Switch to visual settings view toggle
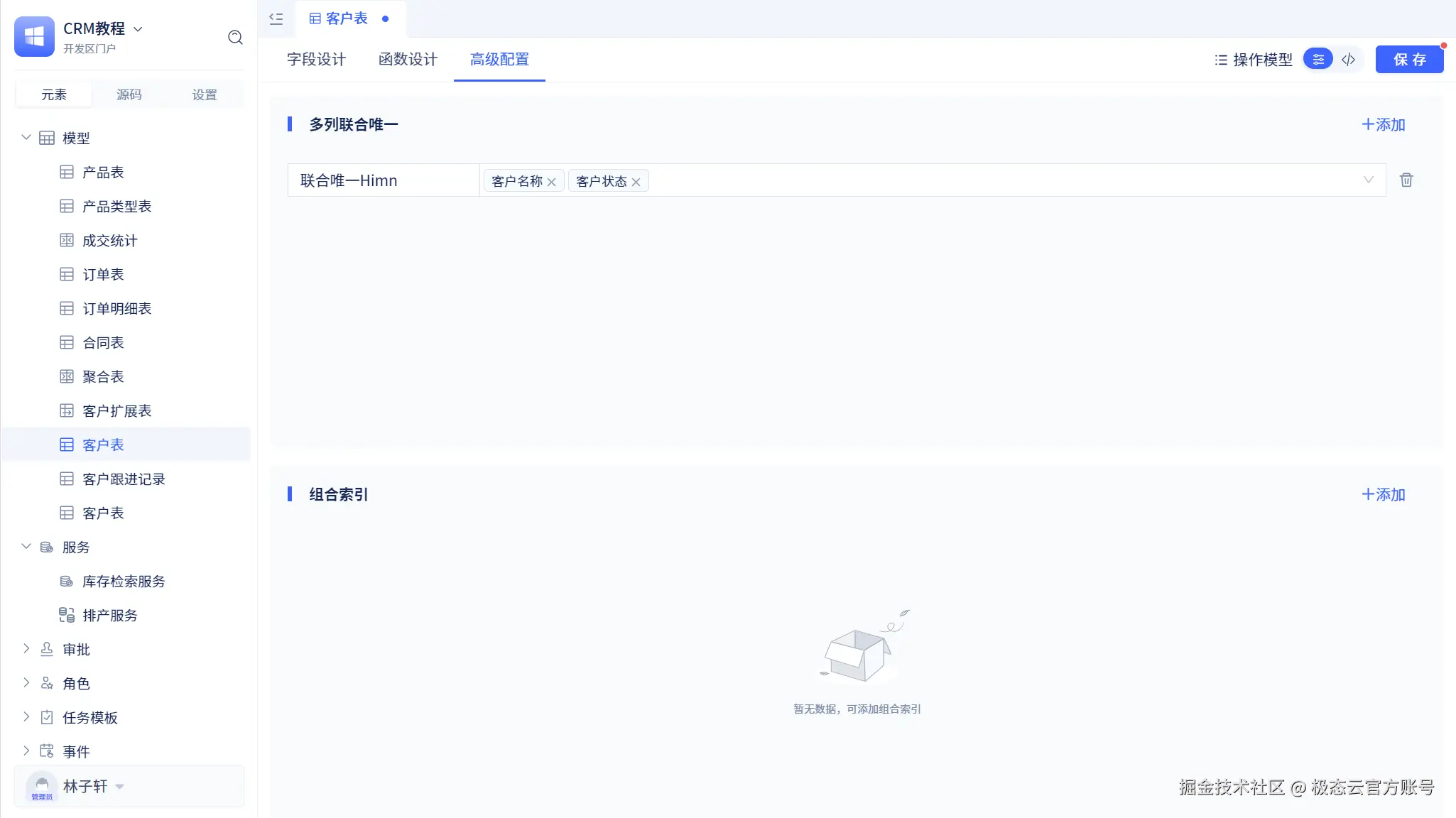 pos(1318,60)
